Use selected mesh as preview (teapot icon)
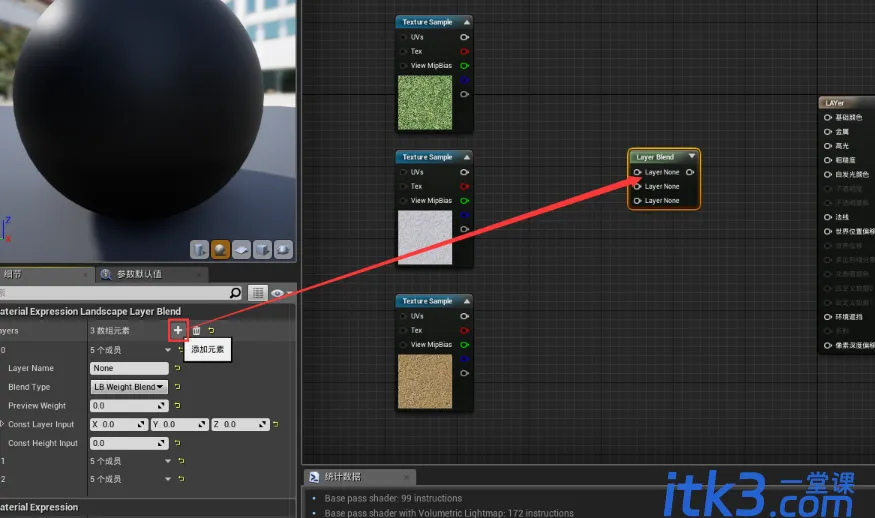Viewport: 875px width, 518px height. [x=283, y=250]
